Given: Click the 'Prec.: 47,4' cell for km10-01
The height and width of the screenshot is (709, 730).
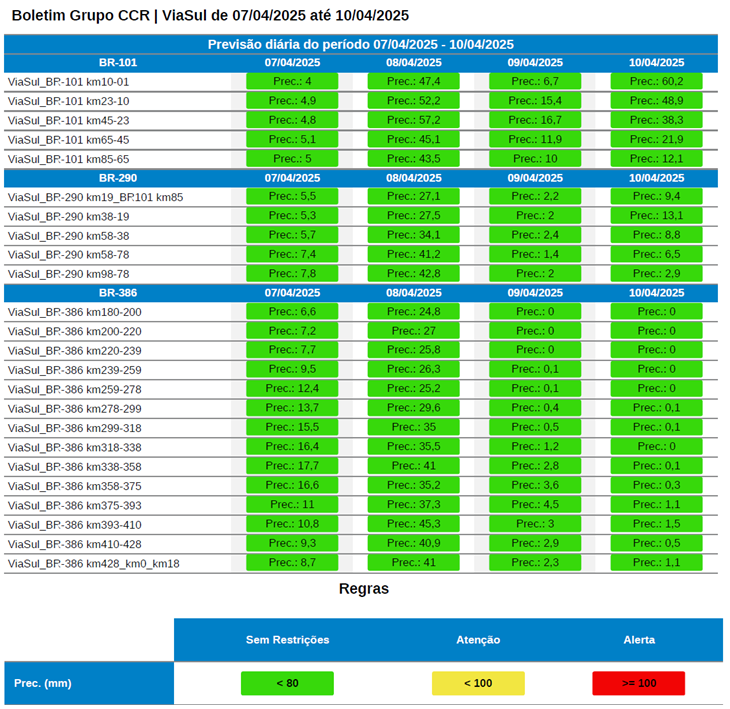Looking at the screenshot, I should click(x=413, y=81).
